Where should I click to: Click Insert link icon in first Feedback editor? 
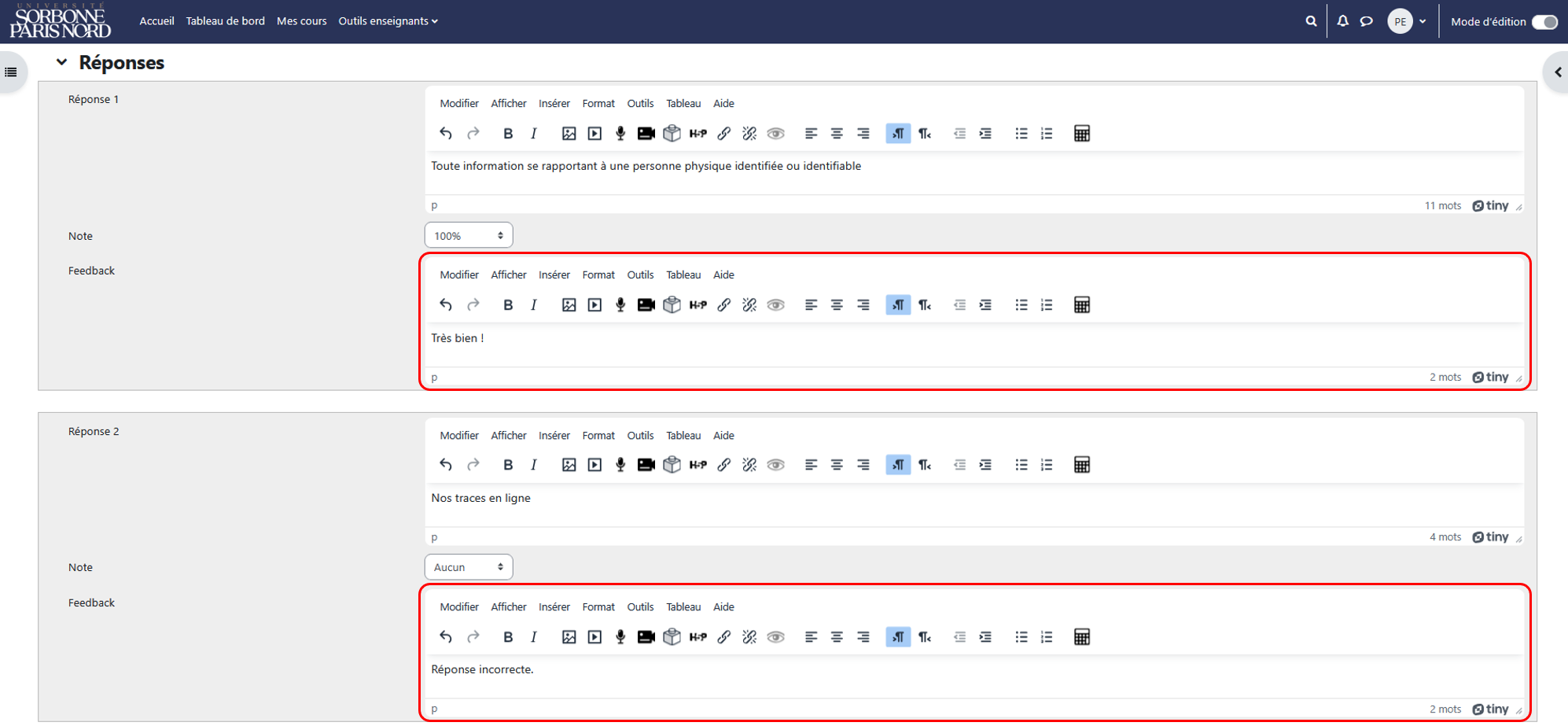click(x=723, y=305)
